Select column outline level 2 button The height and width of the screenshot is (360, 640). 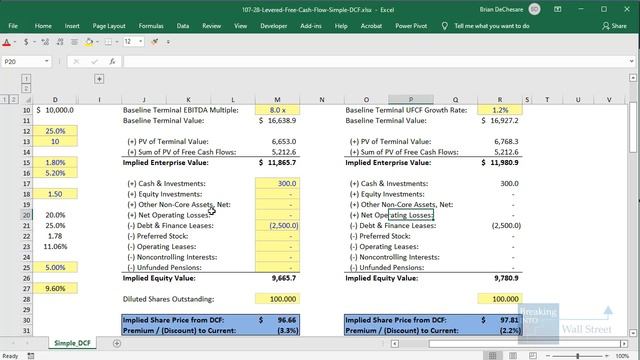26,88
